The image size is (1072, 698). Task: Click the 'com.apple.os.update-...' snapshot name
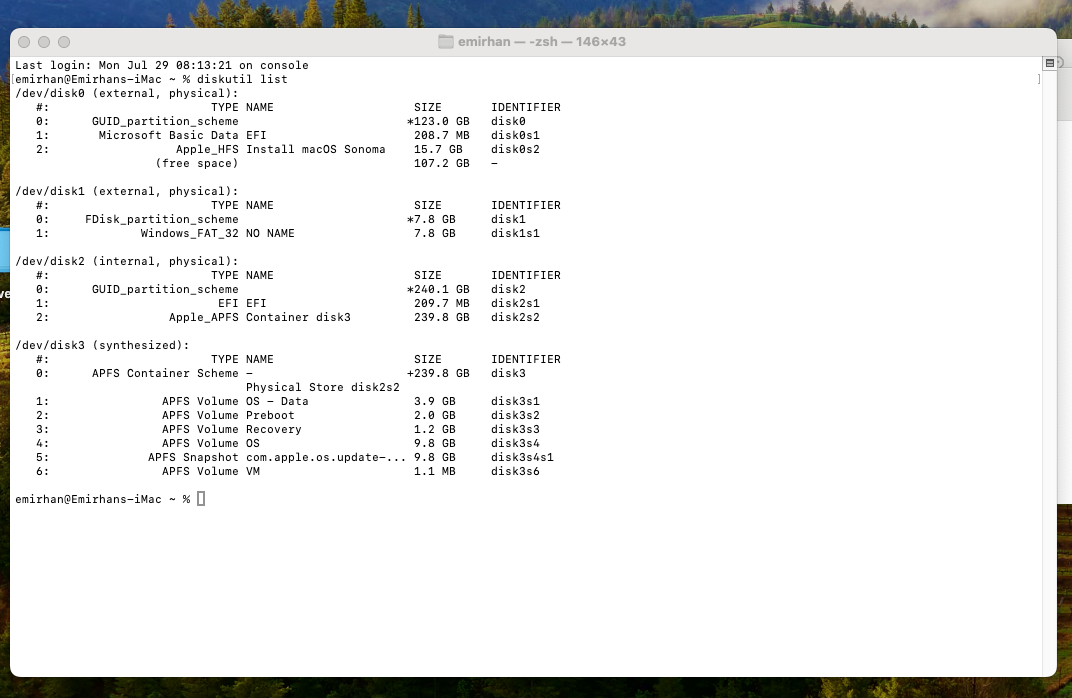point(326,457)
